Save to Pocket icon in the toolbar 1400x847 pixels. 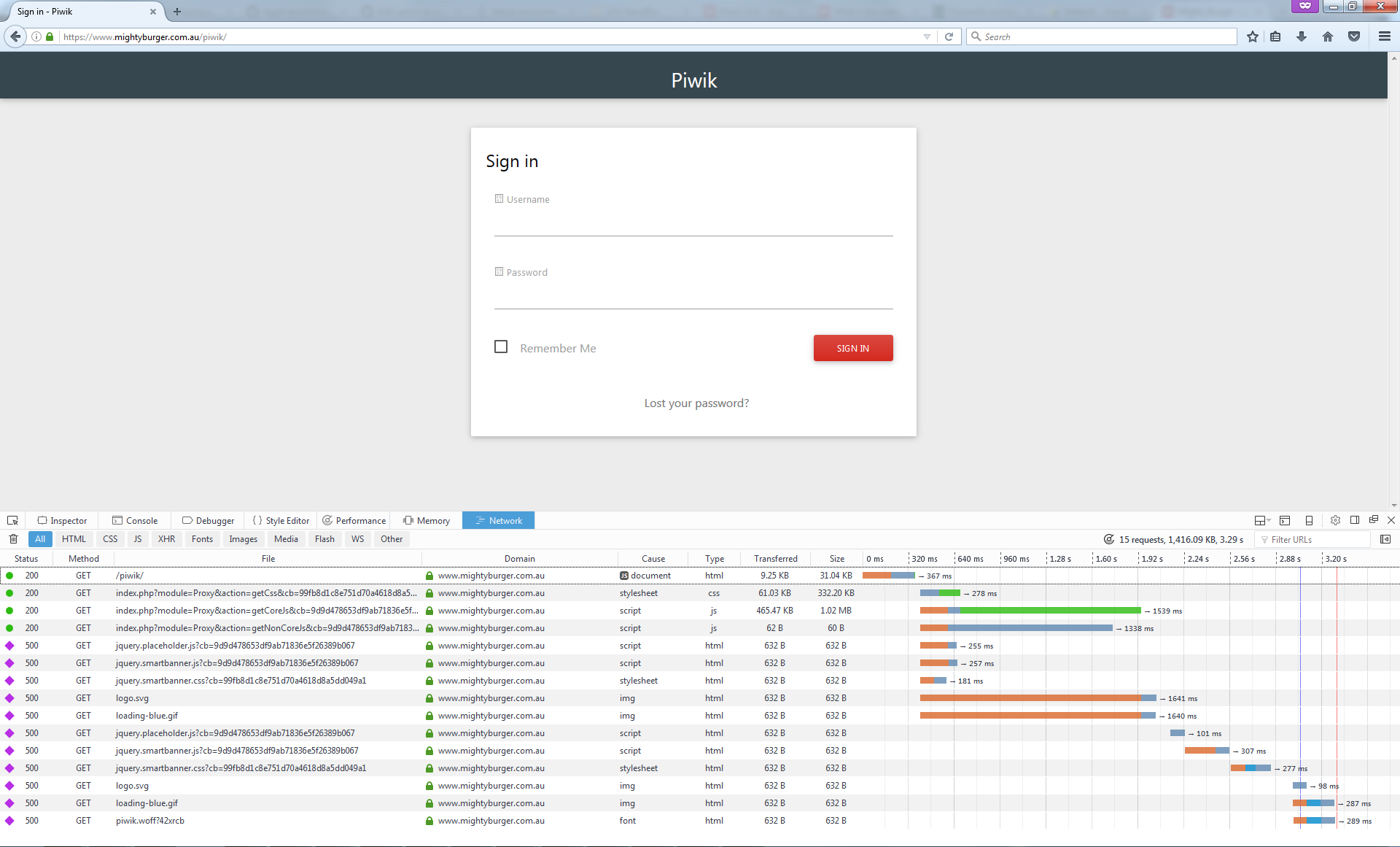tap(1354, 36)
